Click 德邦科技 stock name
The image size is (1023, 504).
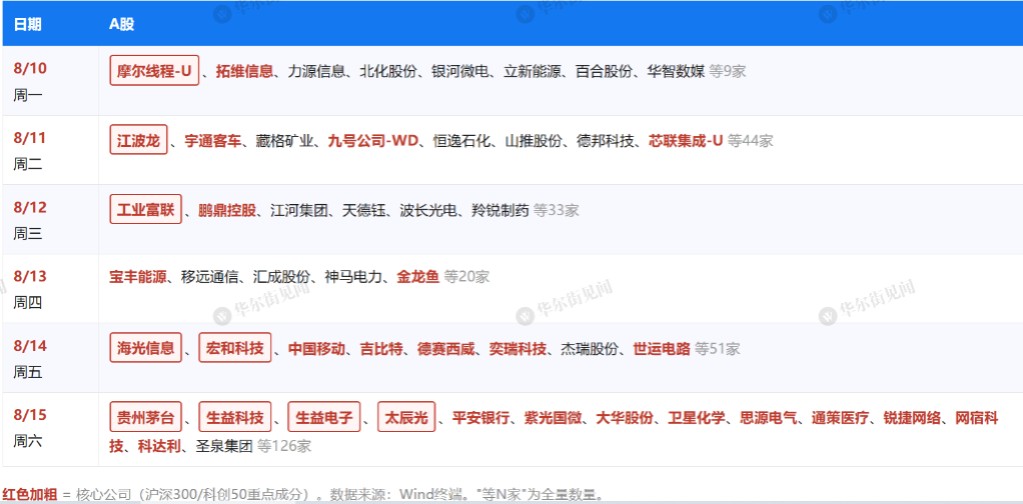605,141
